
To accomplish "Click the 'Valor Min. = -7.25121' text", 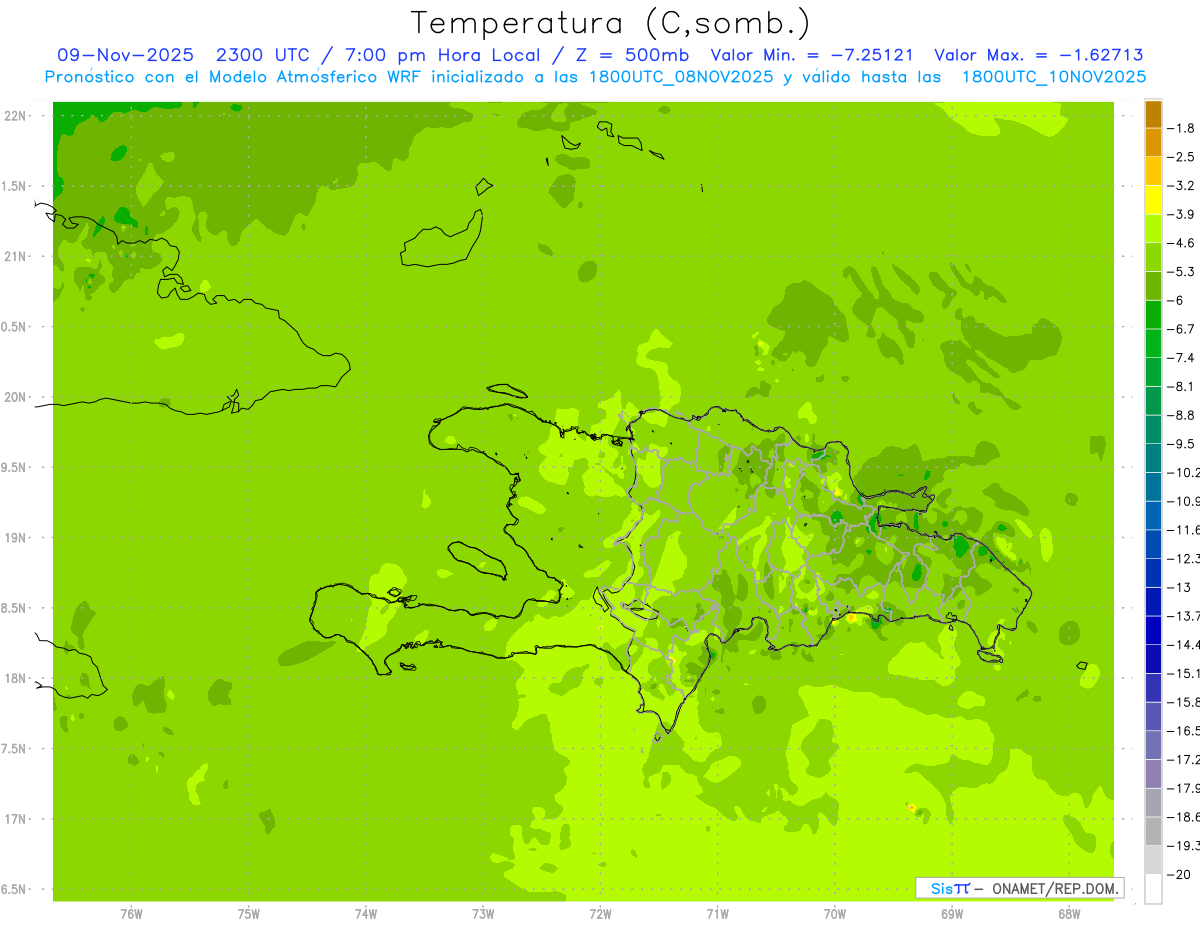I will pyautogui.click(x=812, y=56).
